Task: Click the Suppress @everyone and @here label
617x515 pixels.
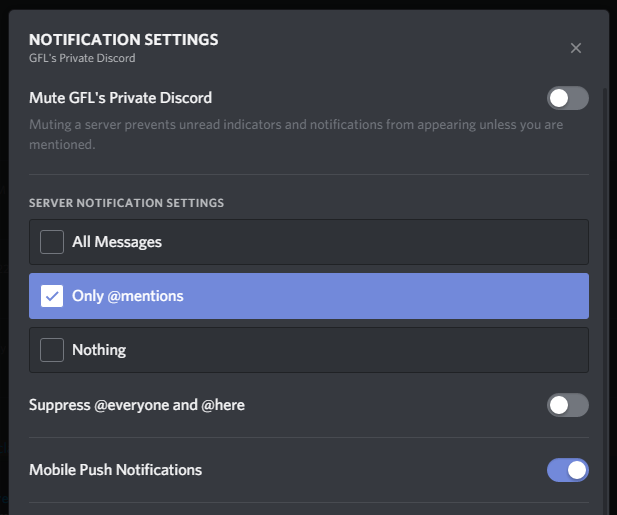Action: click(x=137, y=405)
